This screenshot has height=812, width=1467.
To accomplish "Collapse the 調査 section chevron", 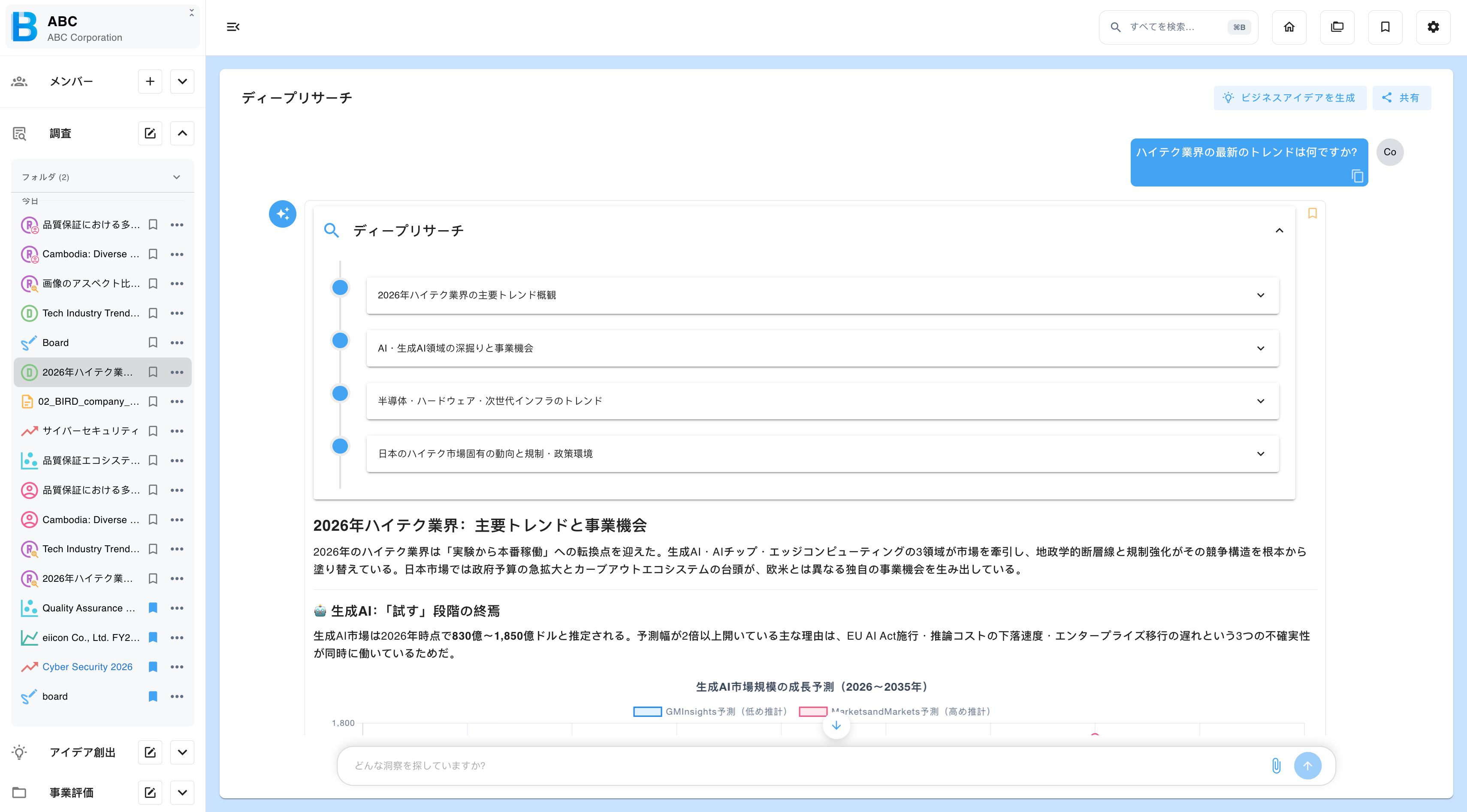I will 182,133.
